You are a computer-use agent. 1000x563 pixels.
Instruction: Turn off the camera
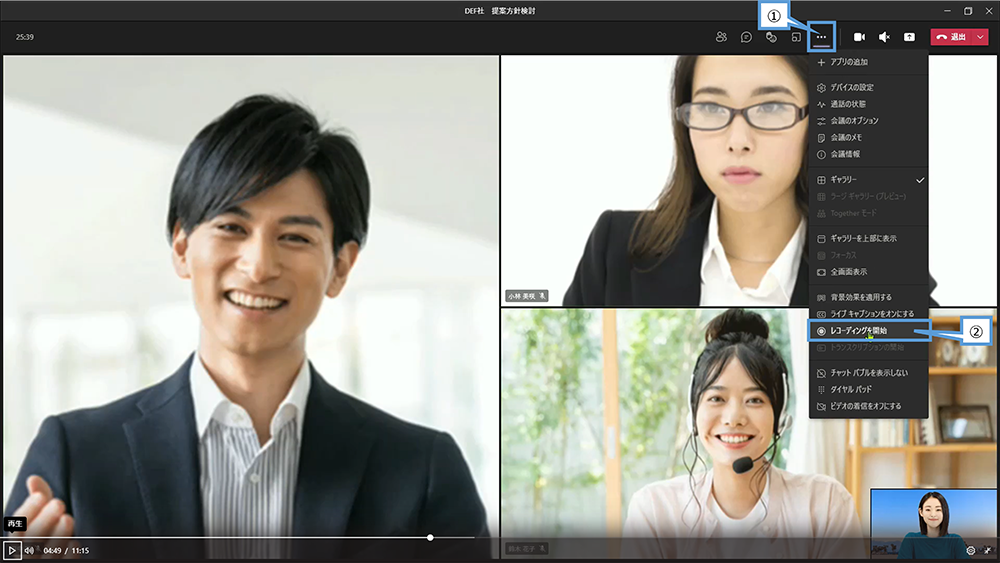(x=859, y=37)
